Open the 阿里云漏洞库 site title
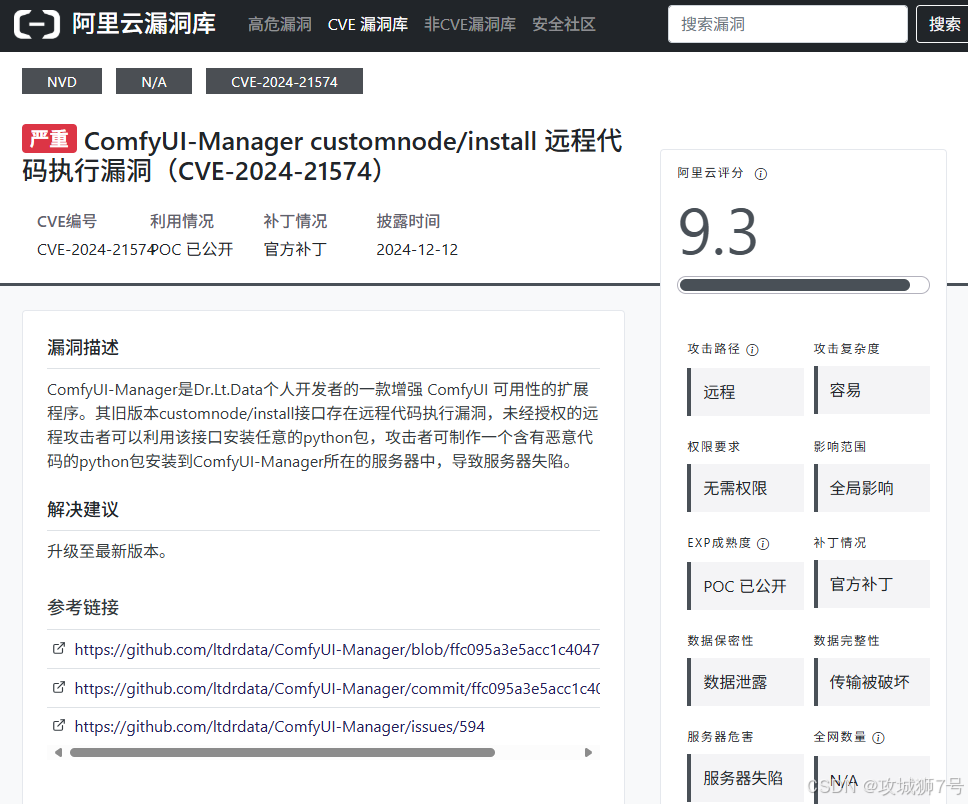 143,24
